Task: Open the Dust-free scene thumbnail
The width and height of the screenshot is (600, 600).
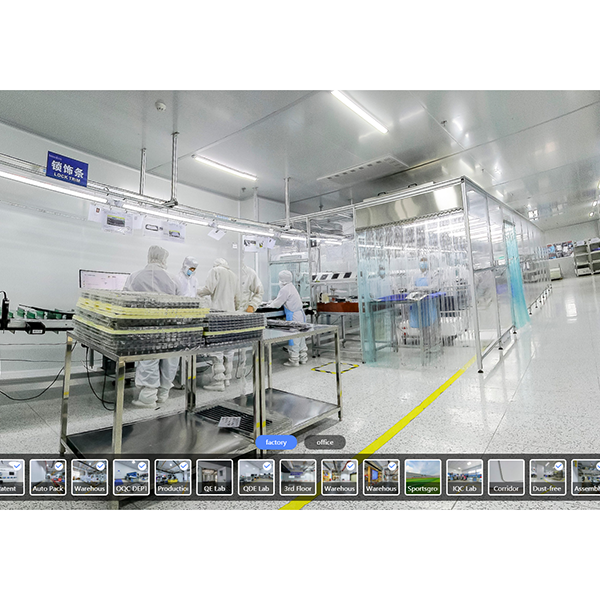Action: tap(548, 477)
